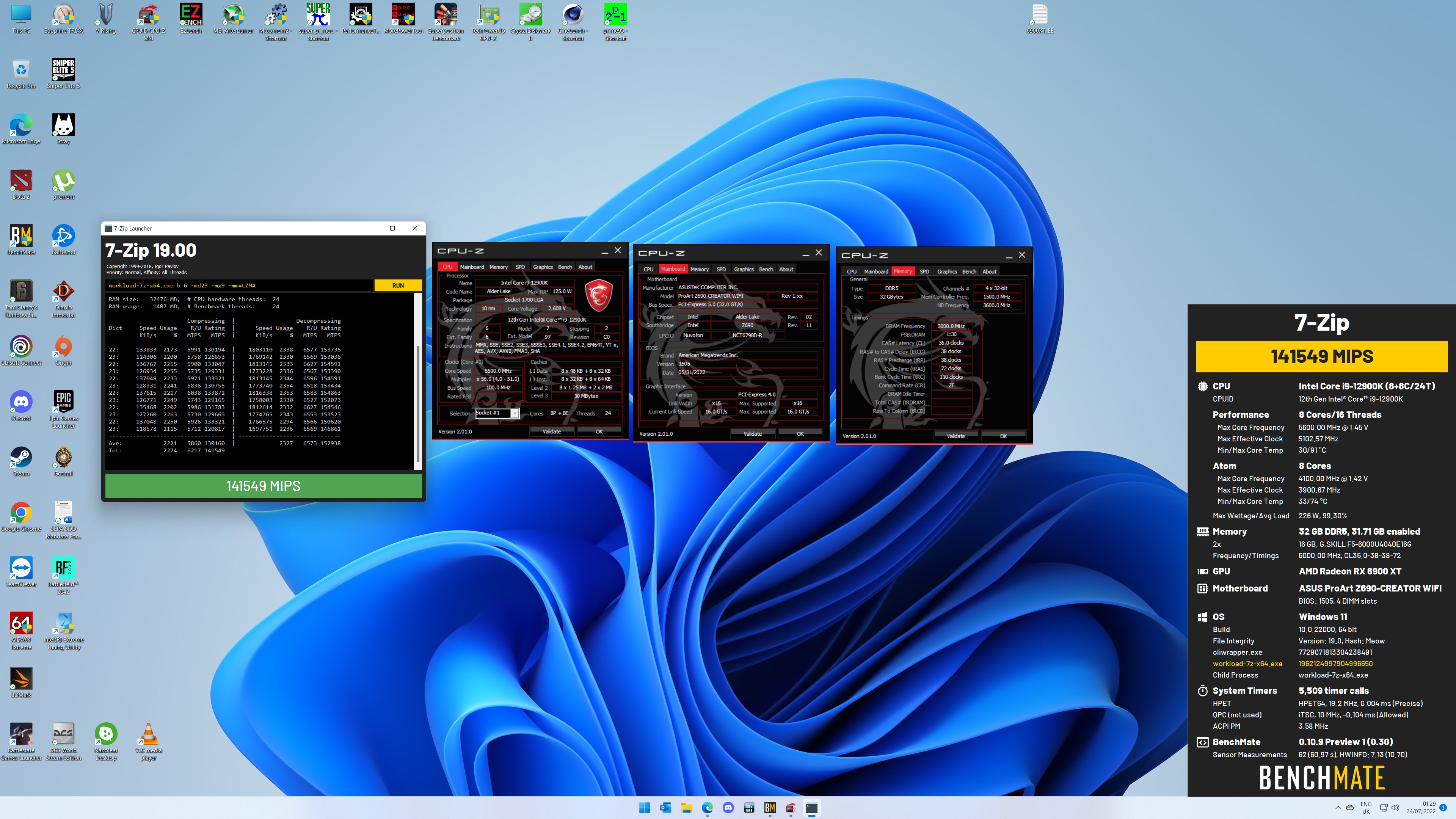Open the TechPowerUp GPU-Z icon
Screen dimensions: 1456x819
488,22
